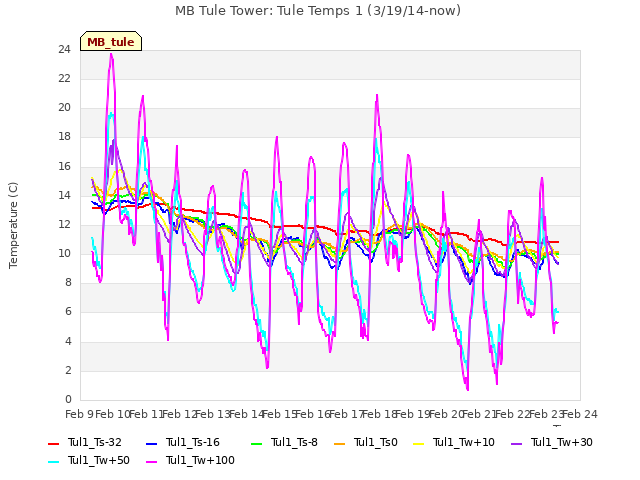640x480 pixels.
Task: Click the 24 y-axis tick label
Action: [x=64, y=49]
